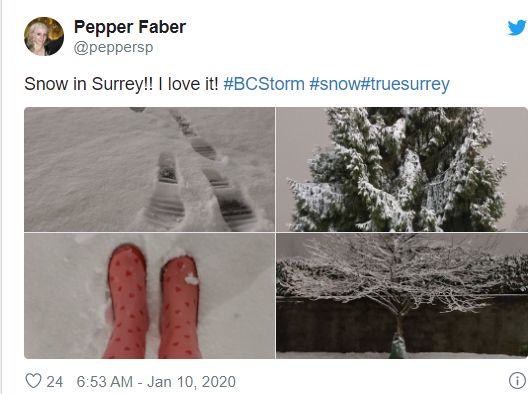Click the 6:53 AM timestamp
The height and width of the screenshot is (394, 528).
point(105,382)
